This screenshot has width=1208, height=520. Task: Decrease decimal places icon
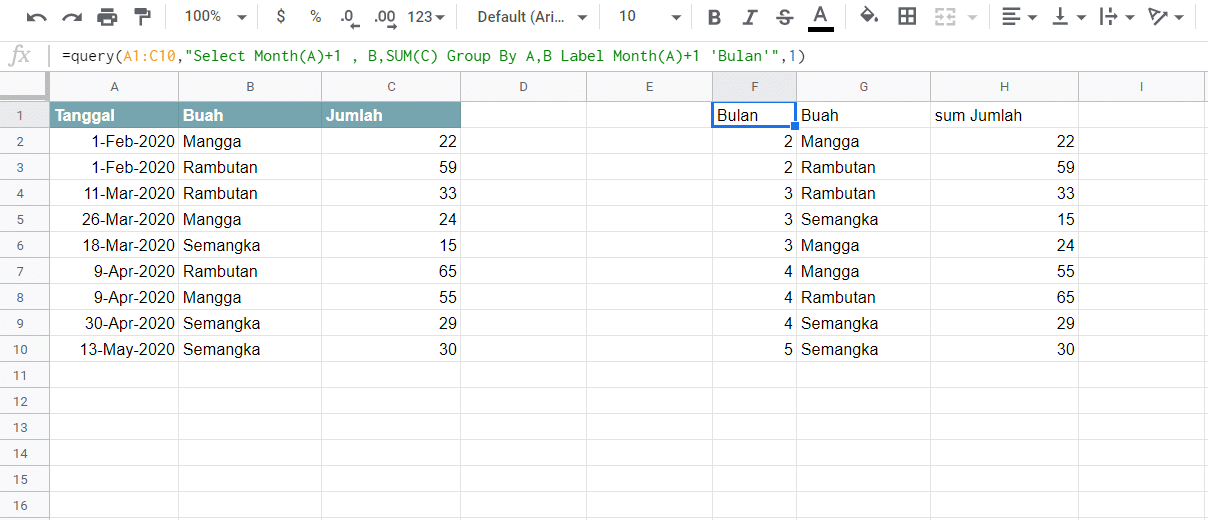tap(349, 17)
